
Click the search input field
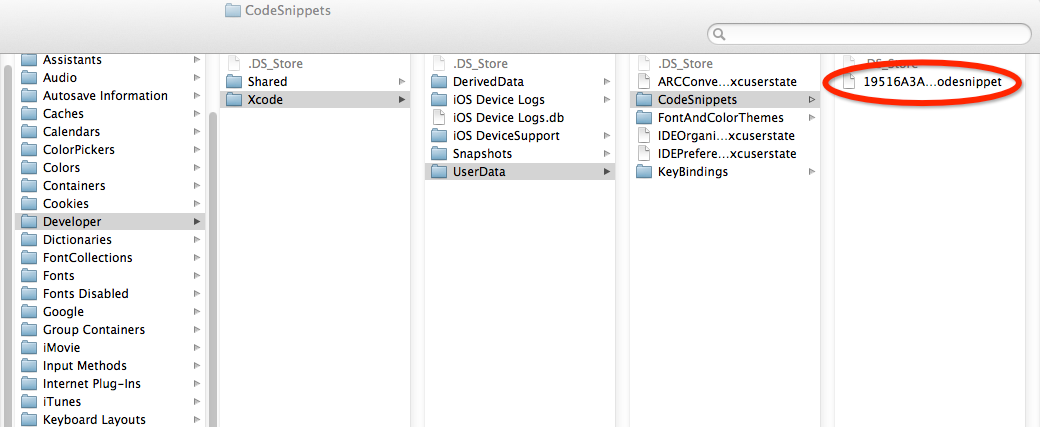click(870, 34)
